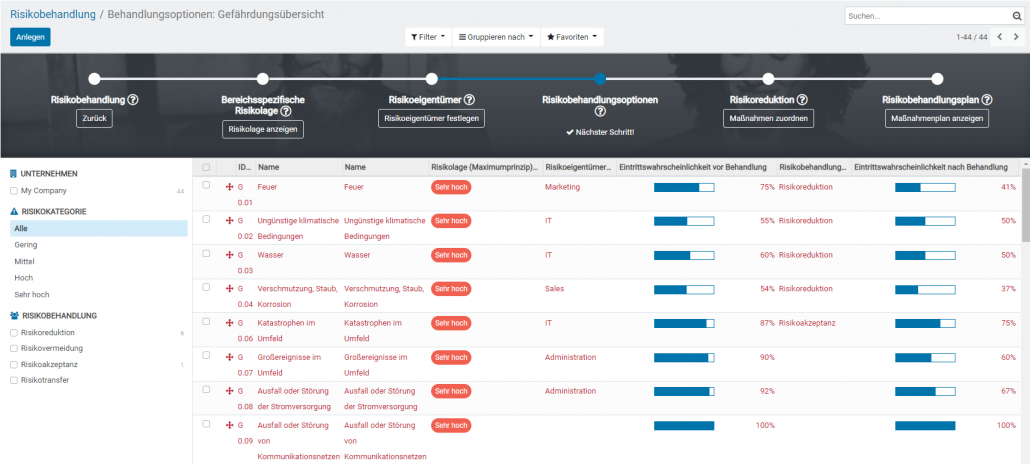
Task: Select Sehr hoch risk category
Action: point(31,294)
